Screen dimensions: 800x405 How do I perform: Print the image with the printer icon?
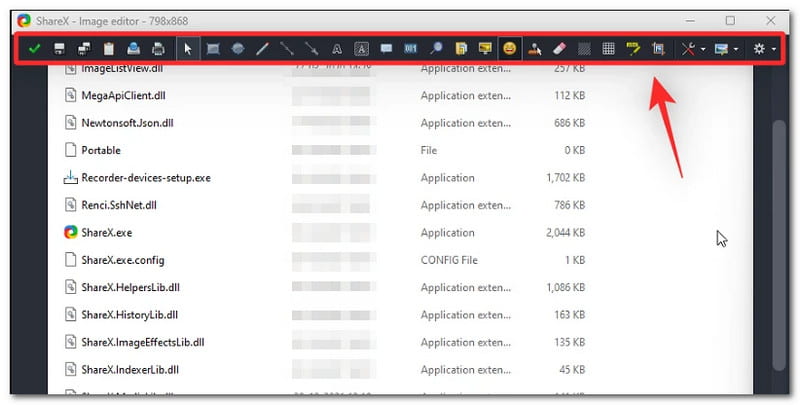(x=159, y=49)
